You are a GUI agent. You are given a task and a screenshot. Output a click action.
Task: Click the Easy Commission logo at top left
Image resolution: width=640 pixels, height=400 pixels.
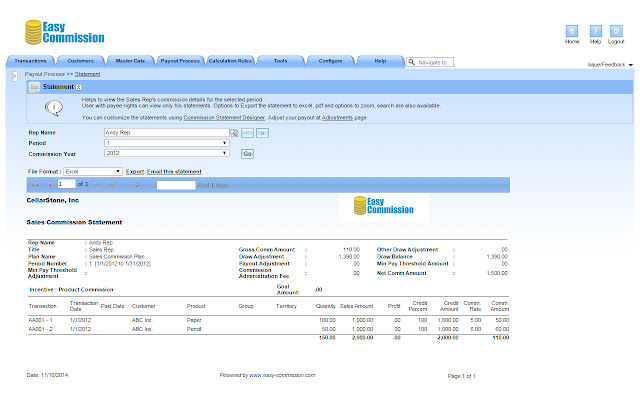64,32
